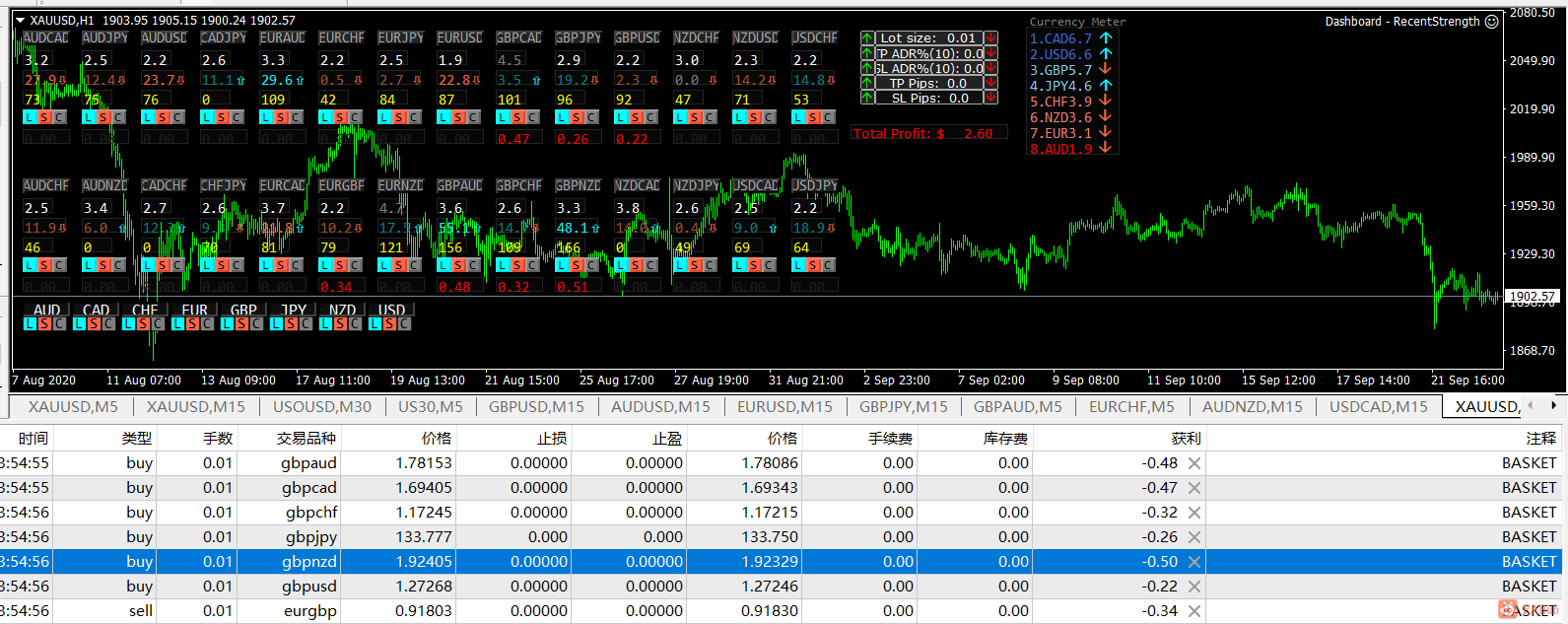The height and width of the screenshot is (624, 1568).
Task: Click the Dashboard RecentStrength smiley icon
Action: [x=1491, y=22]
